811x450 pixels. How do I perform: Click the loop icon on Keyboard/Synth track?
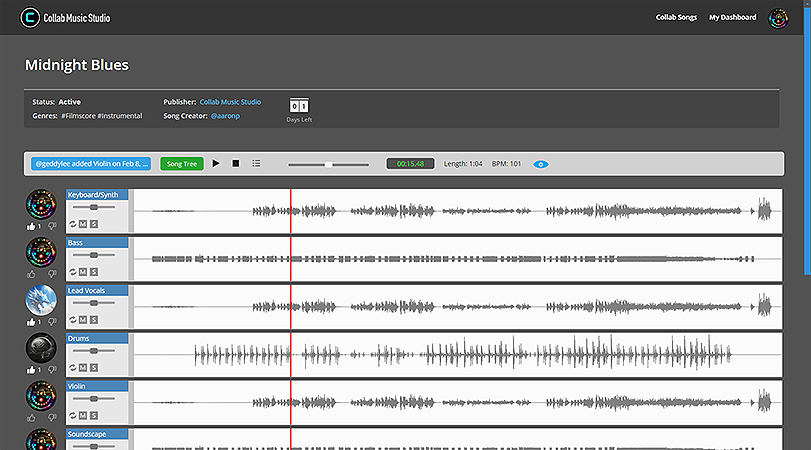[72, 224]
